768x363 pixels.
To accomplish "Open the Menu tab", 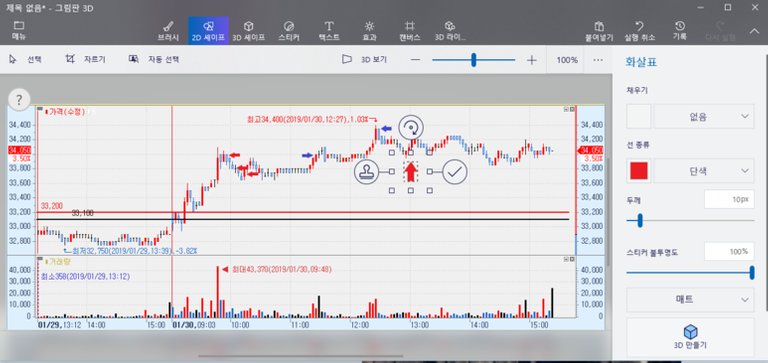I will [19, 30].
